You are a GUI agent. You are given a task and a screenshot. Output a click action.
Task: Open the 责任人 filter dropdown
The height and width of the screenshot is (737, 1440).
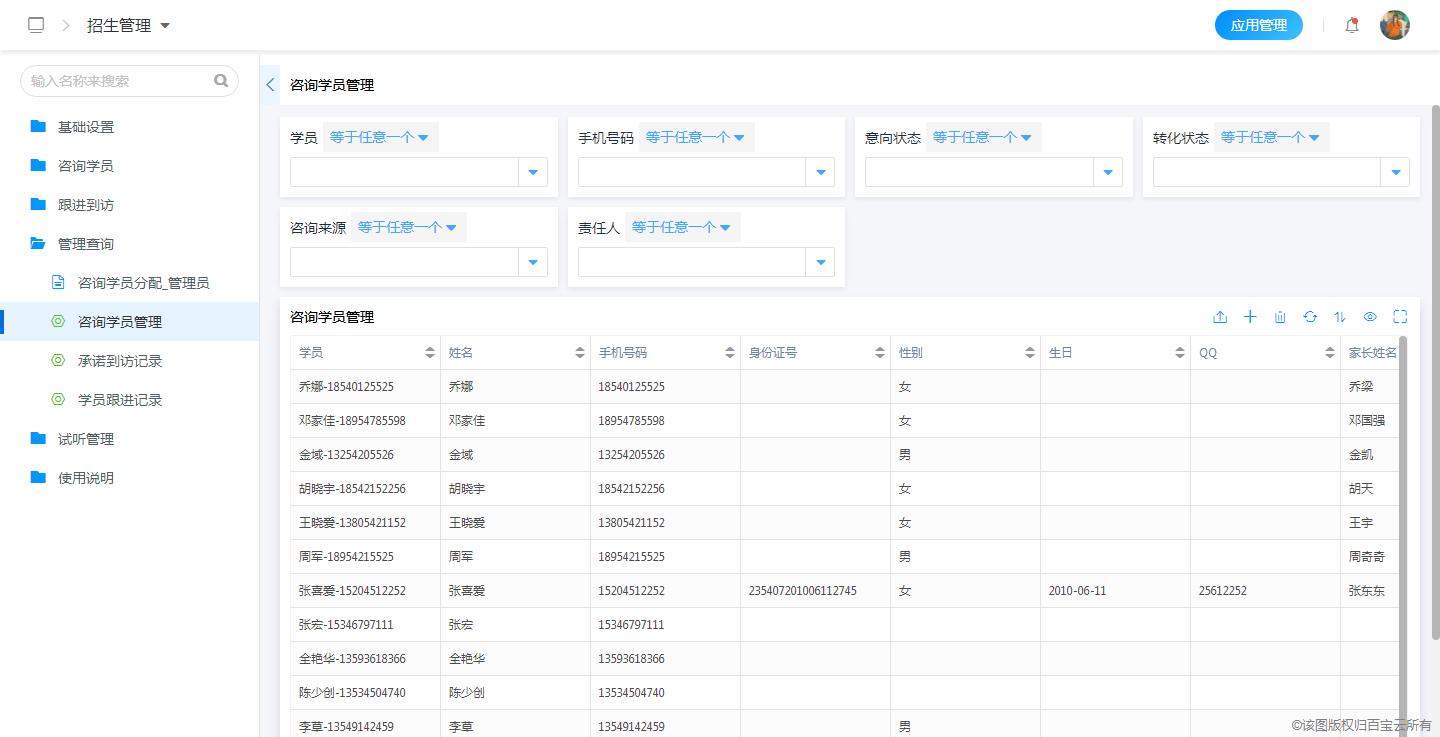click(x=820, y=261)
